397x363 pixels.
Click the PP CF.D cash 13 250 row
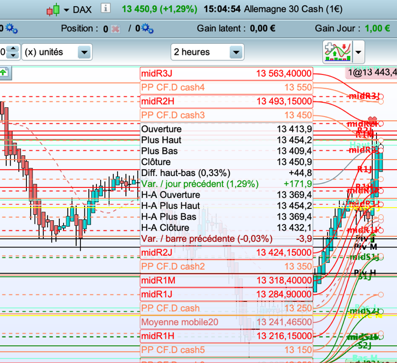tap(226, 308)
